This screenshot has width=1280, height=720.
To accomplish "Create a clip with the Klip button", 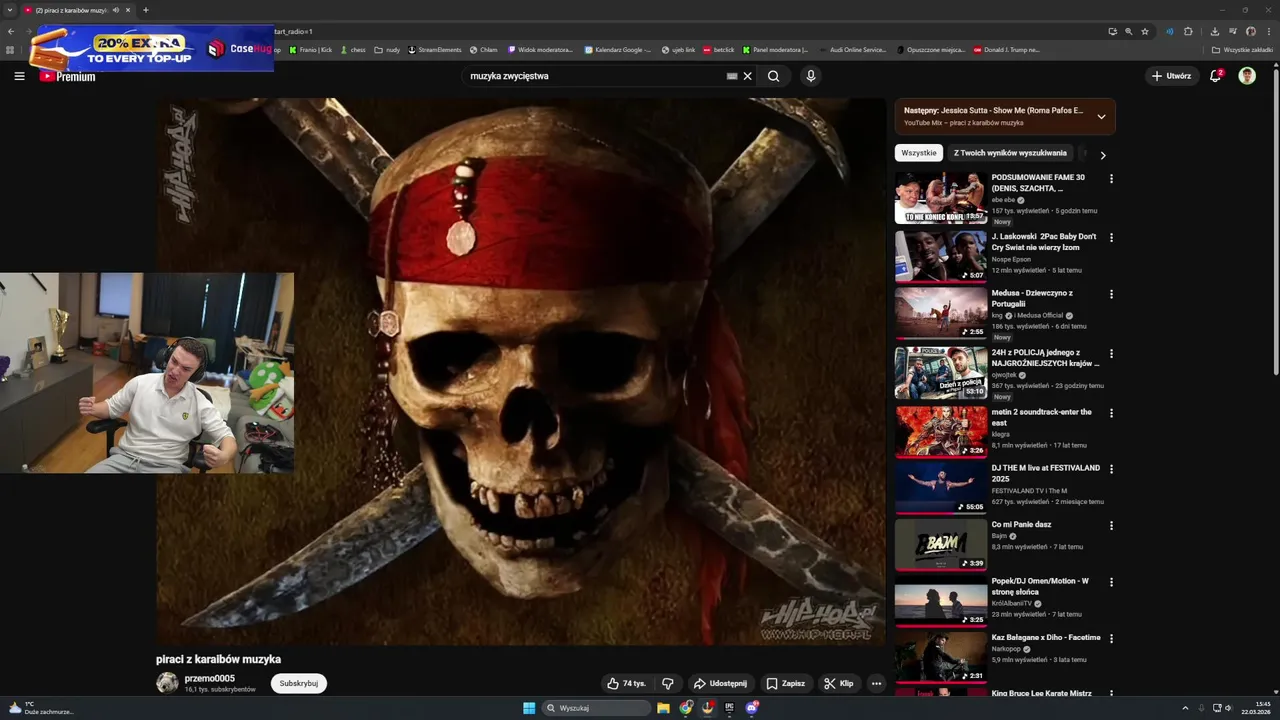I will click(x=839, y=684).
